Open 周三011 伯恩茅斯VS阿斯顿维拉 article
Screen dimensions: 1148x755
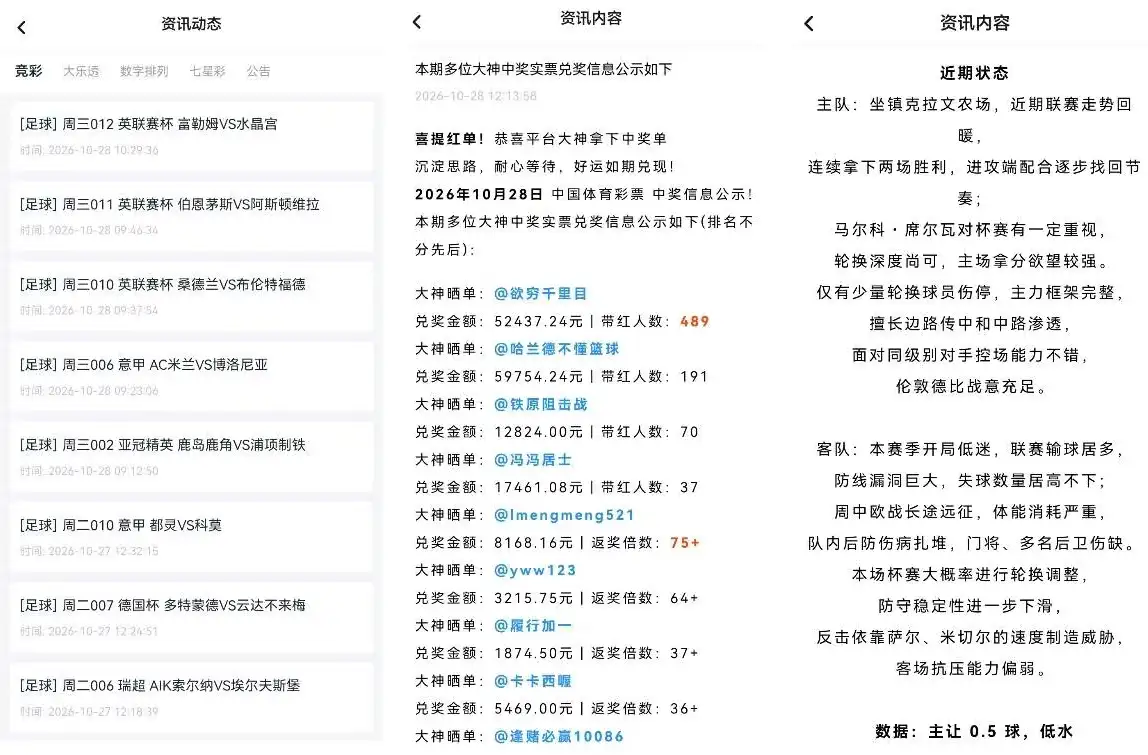point(191,216)
